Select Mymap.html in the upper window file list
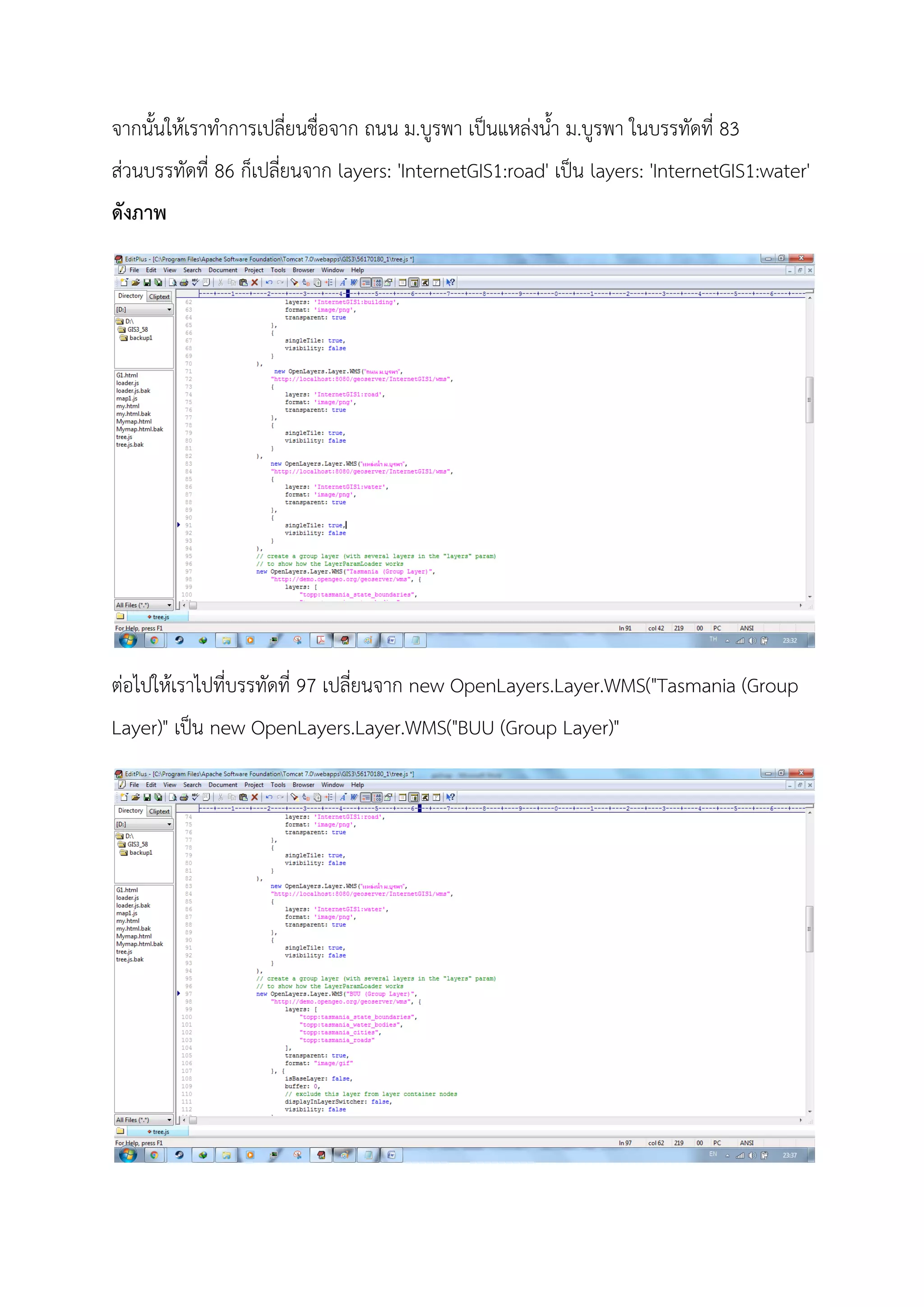 [x=134, y=422]
